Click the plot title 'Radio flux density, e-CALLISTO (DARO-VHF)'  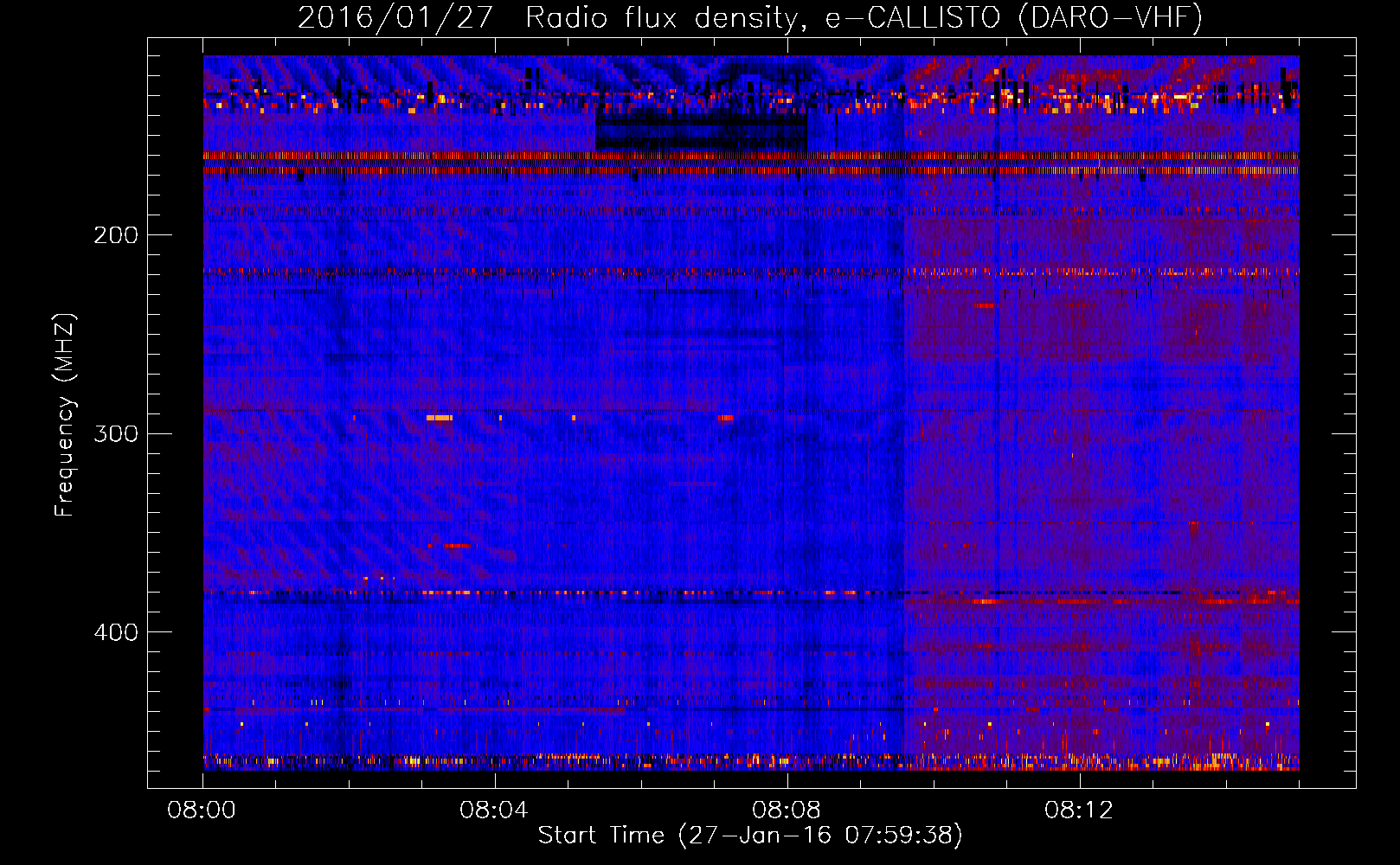pyautogui.click(x=864, y=17)
